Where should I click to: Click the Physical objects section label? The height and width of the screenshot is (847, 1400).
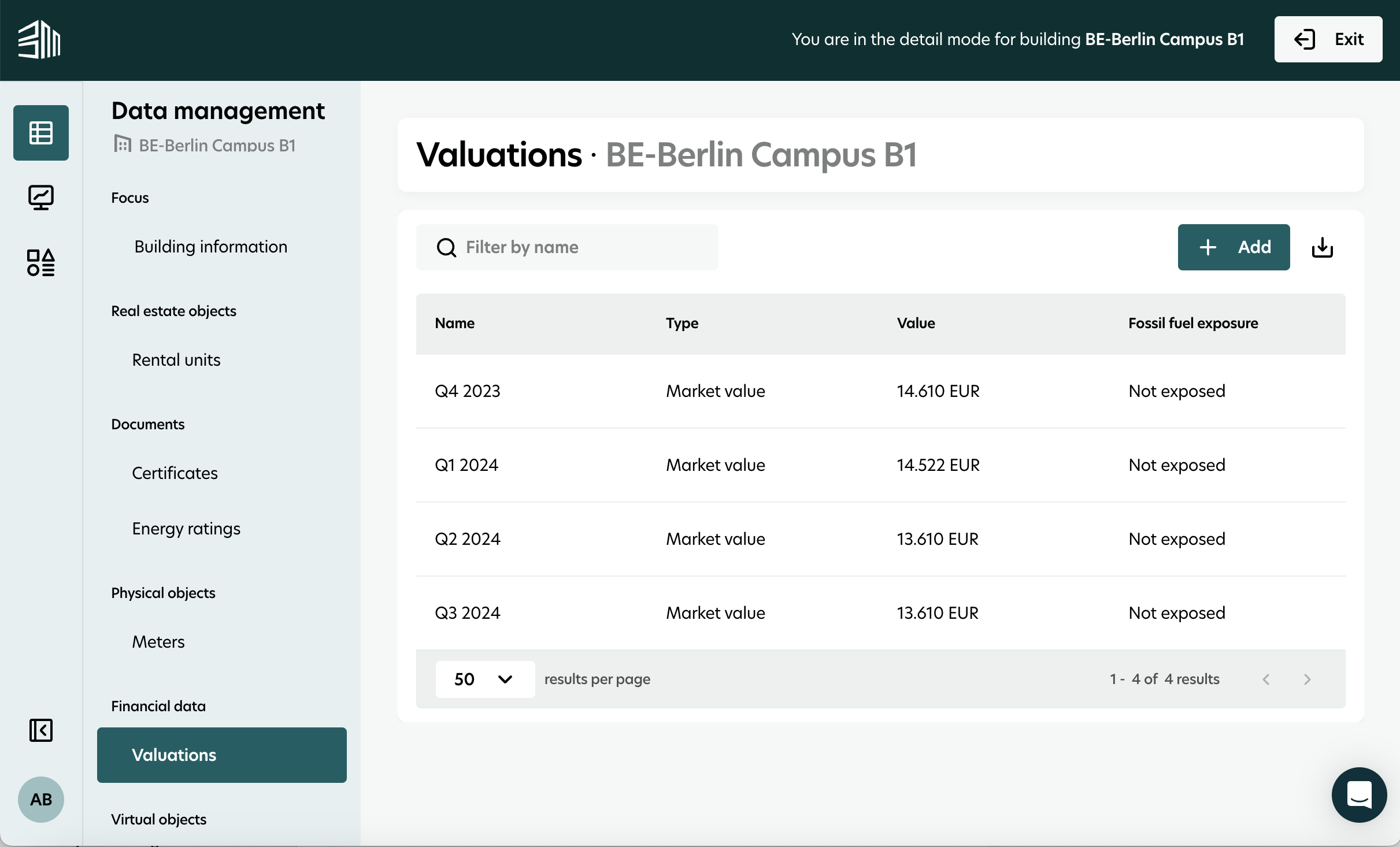coord(163,593)
